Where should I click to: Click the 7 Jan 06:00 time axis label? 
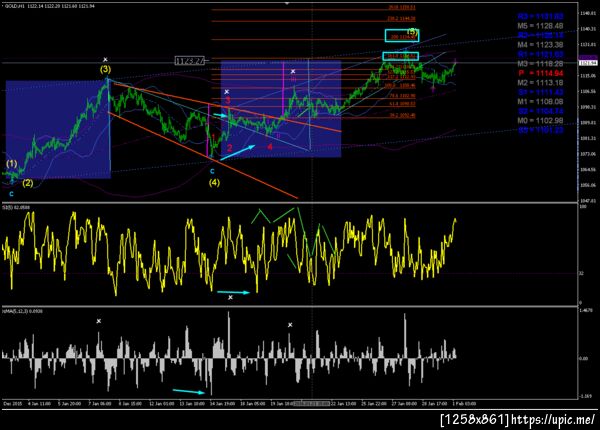(x=100, y=404)
